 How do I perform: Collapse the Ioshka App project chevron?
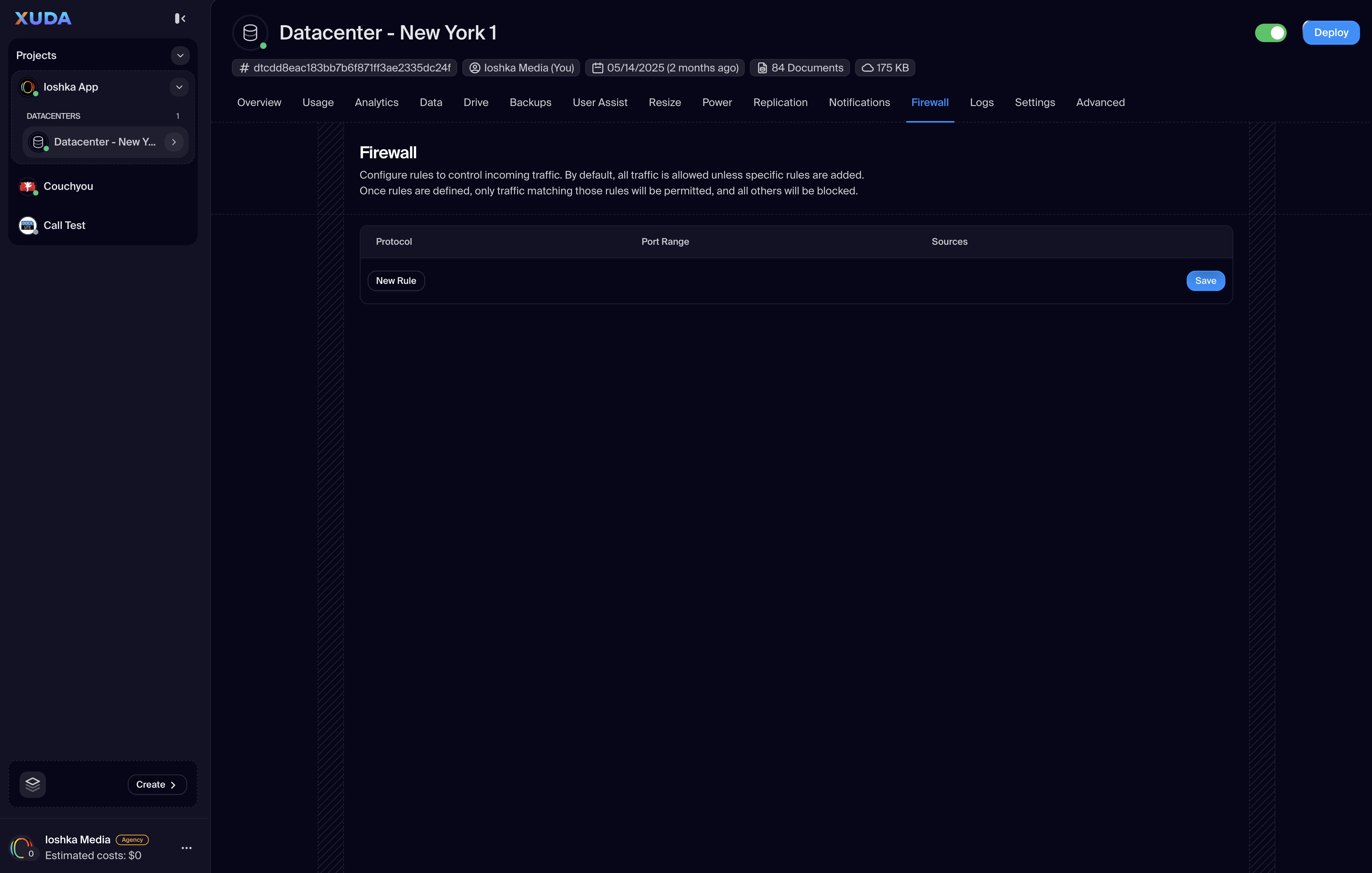coord(179,87)
